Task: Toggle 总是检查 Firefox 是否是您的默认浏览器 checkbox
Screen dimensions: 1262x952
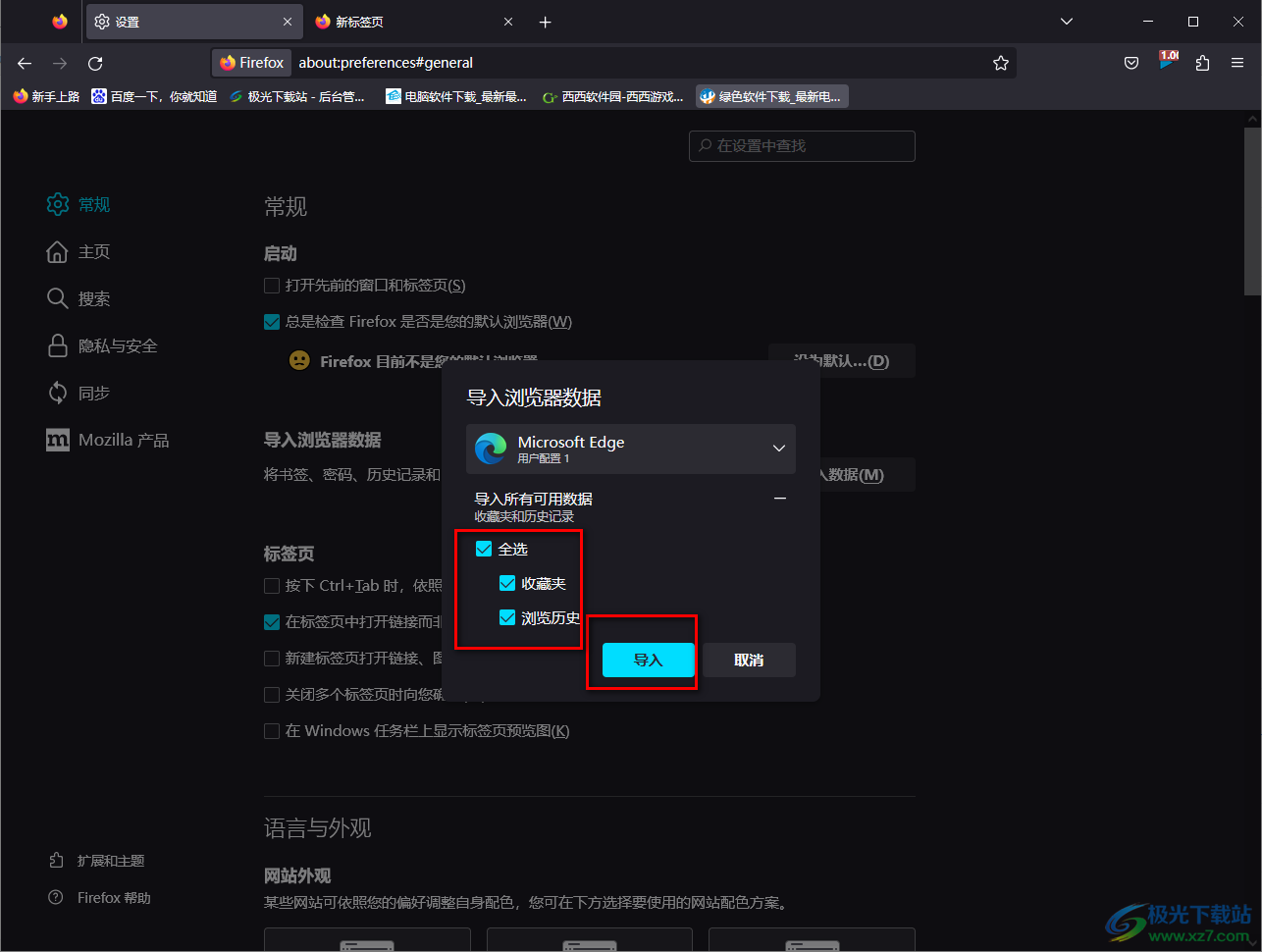Action: tap(272, 321)
